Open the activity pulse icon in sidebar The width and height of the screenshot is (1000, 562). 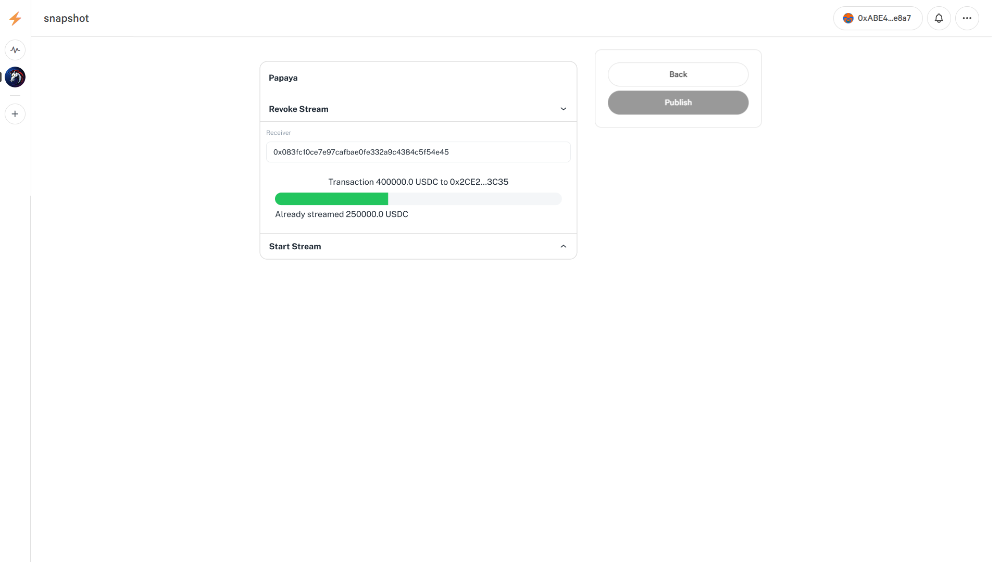pyautogui.click(x=15, y=49)
